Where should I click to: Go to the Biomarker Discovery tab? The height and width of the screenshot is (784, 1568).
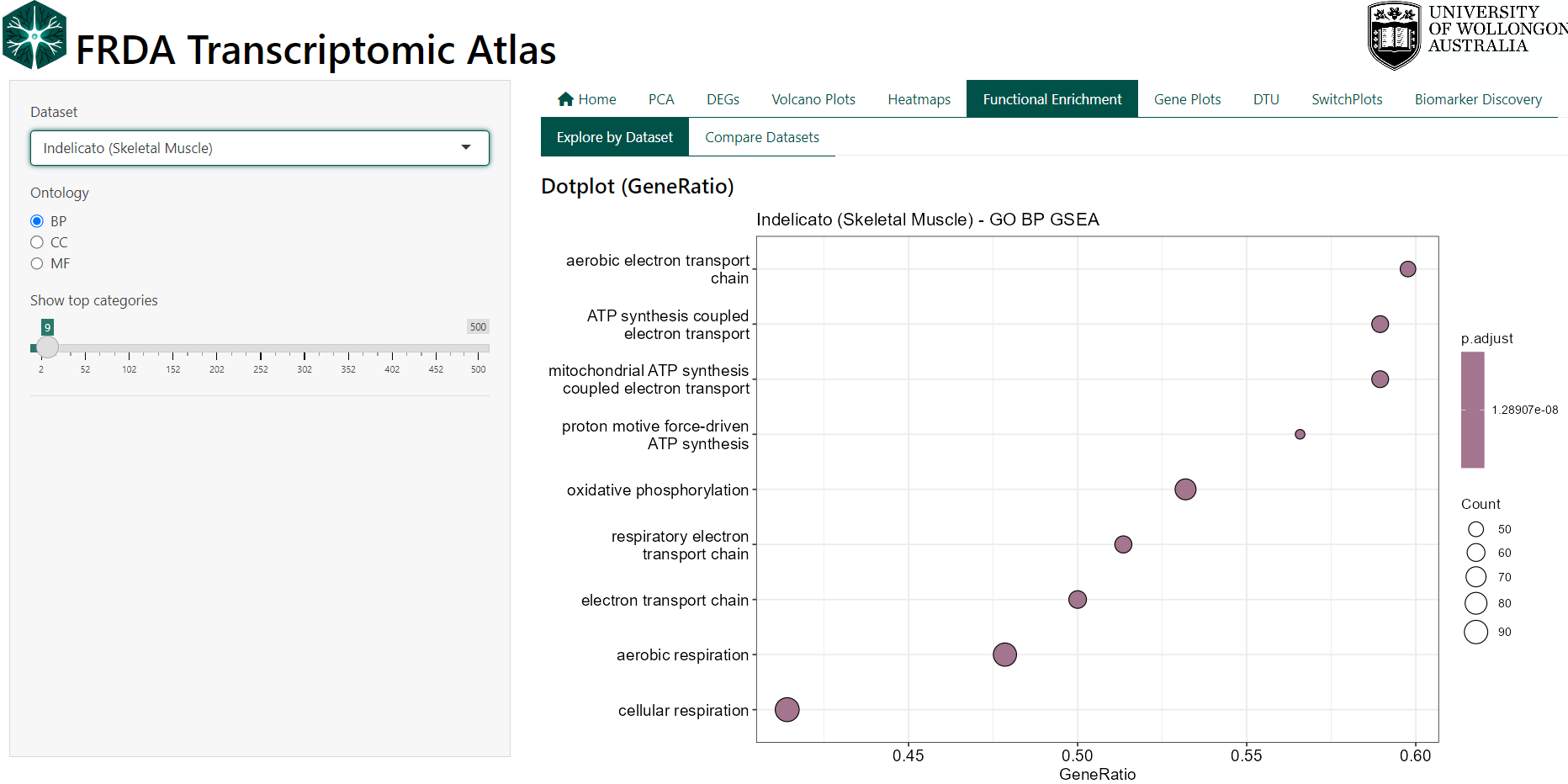pyautogui.click(x=1477, y=99)
